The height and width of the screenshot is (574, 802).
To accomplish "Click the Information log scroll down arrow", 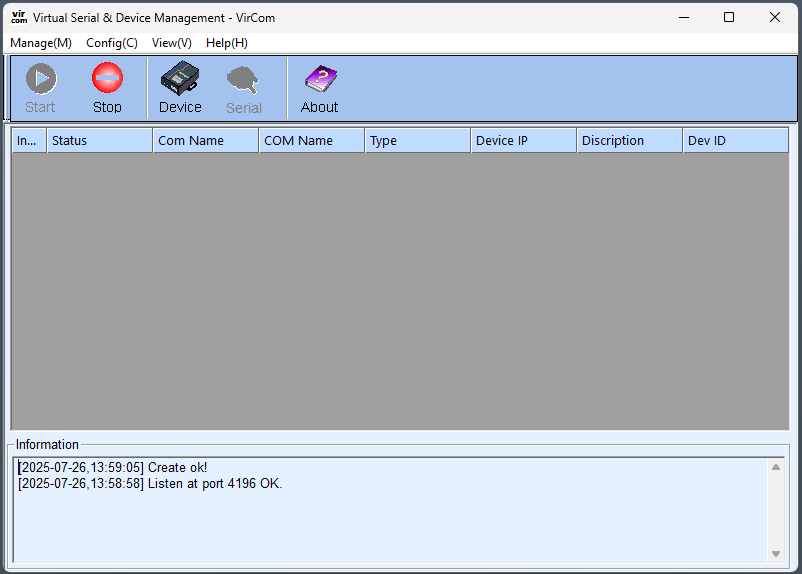I will point(776,554).
